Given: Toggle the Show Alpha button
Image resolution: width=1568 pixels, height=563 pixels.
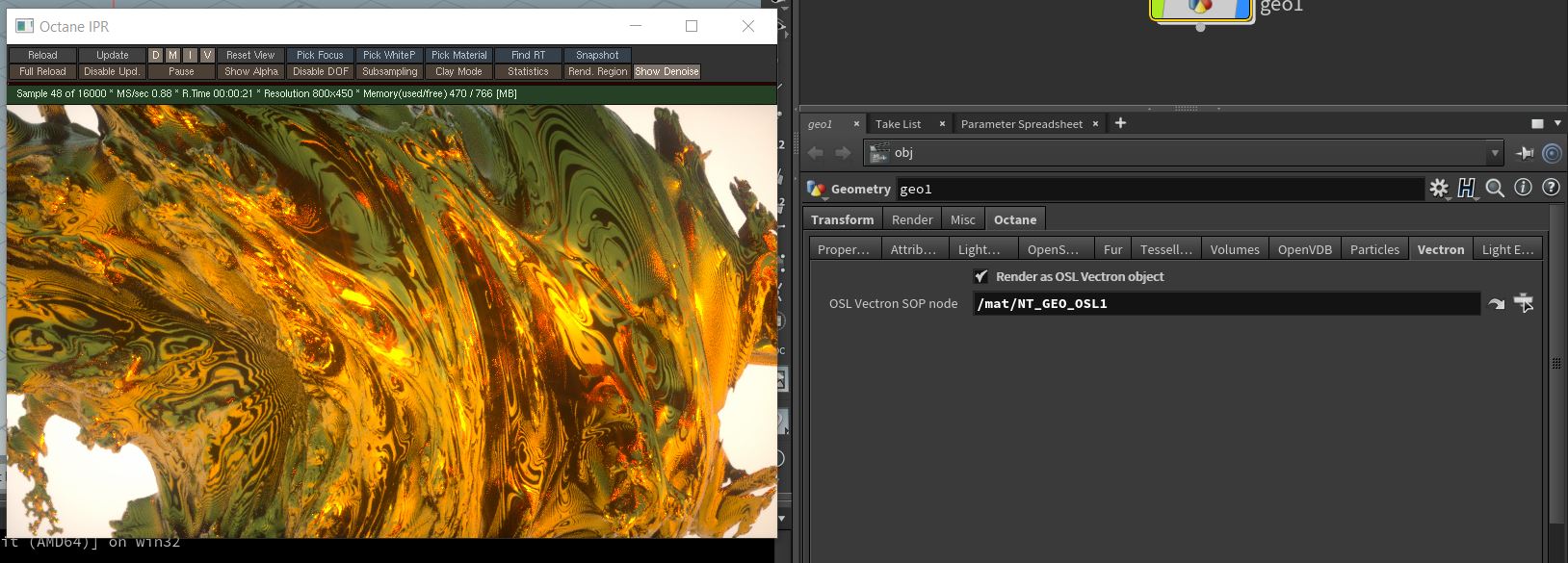Looking at the screenshot, I should click(250, 71).
